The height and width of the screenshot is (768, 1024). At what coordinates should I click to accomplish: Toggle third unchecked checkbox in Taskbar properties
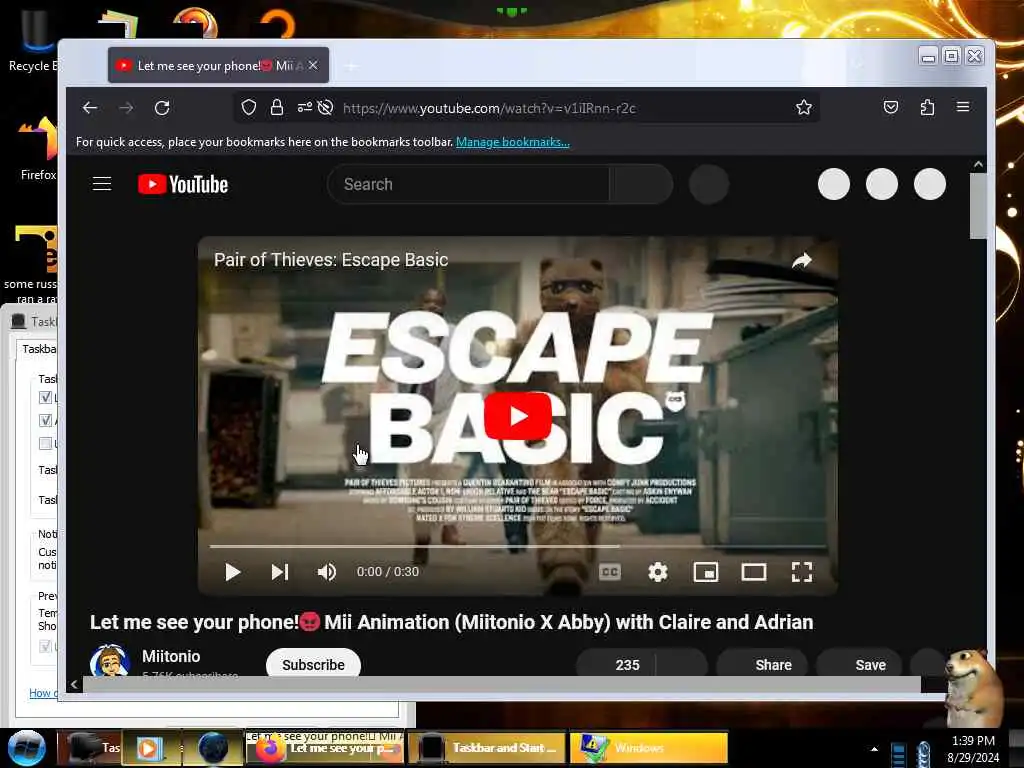tap(45, 443)
